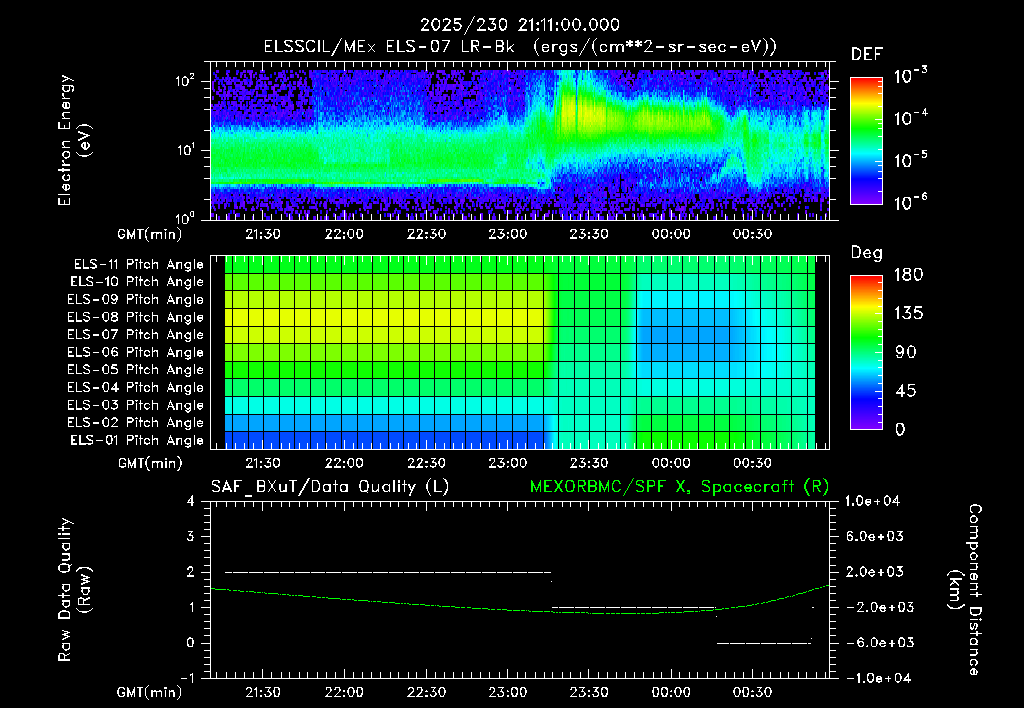Click the plot timestamp 2025/230 21:11:00.000
Viewport: 1024px width, 708px height.
[x=520, y=25]
